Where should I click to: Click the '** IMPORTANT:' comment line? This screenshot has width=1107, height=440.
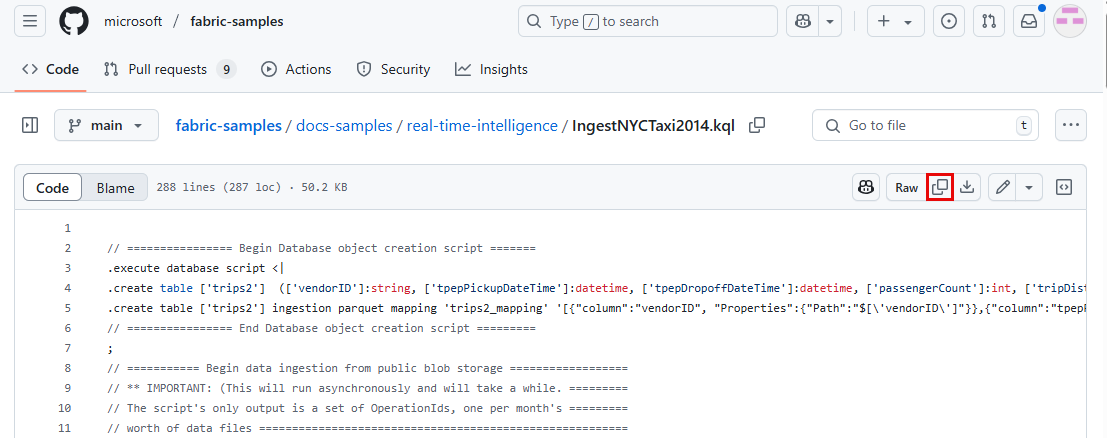coord(367,388)
